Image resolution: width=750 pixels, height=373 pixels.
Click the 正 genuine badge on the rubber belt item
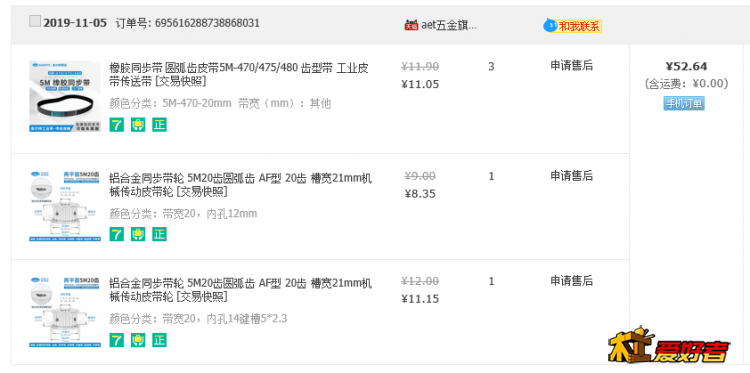159,125
